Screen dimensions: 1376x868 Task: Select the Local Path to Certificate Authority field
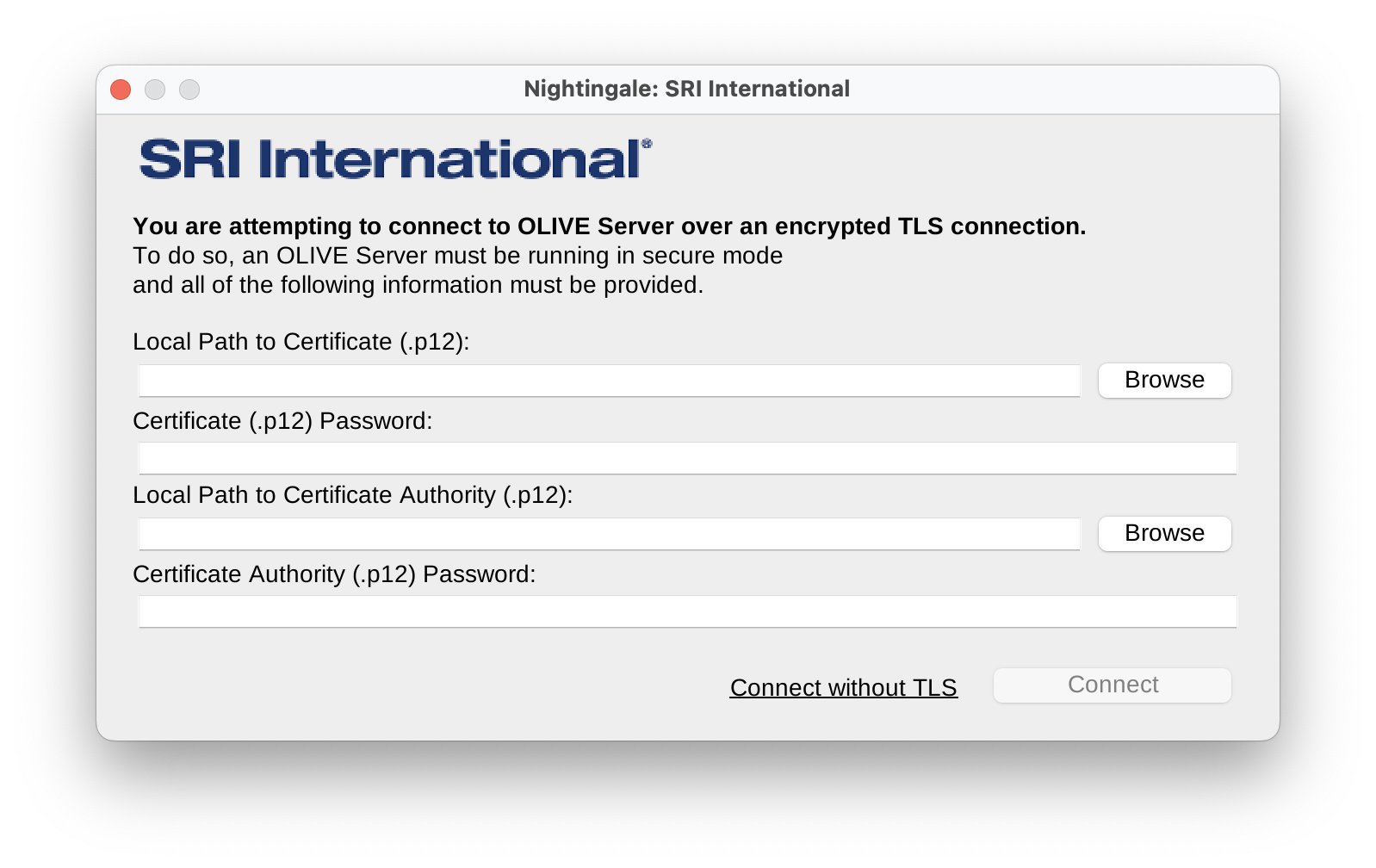click(x=609, y=533)
